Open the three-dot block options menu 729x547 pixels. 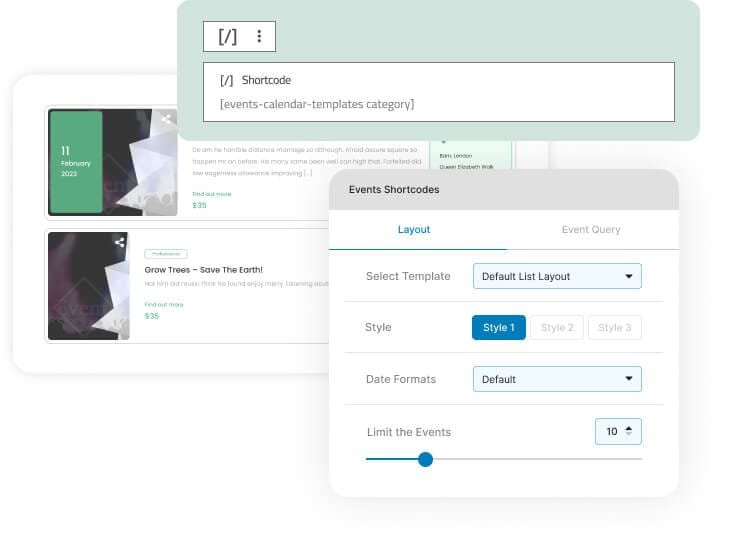pos(259,37)
